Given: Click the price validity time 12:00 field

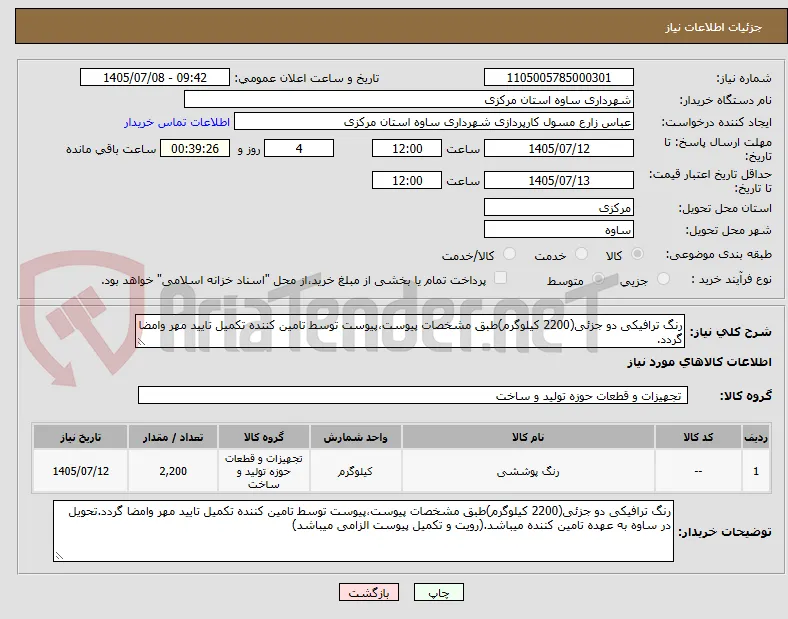Looking at the screenshot, I should pos(407,180).
